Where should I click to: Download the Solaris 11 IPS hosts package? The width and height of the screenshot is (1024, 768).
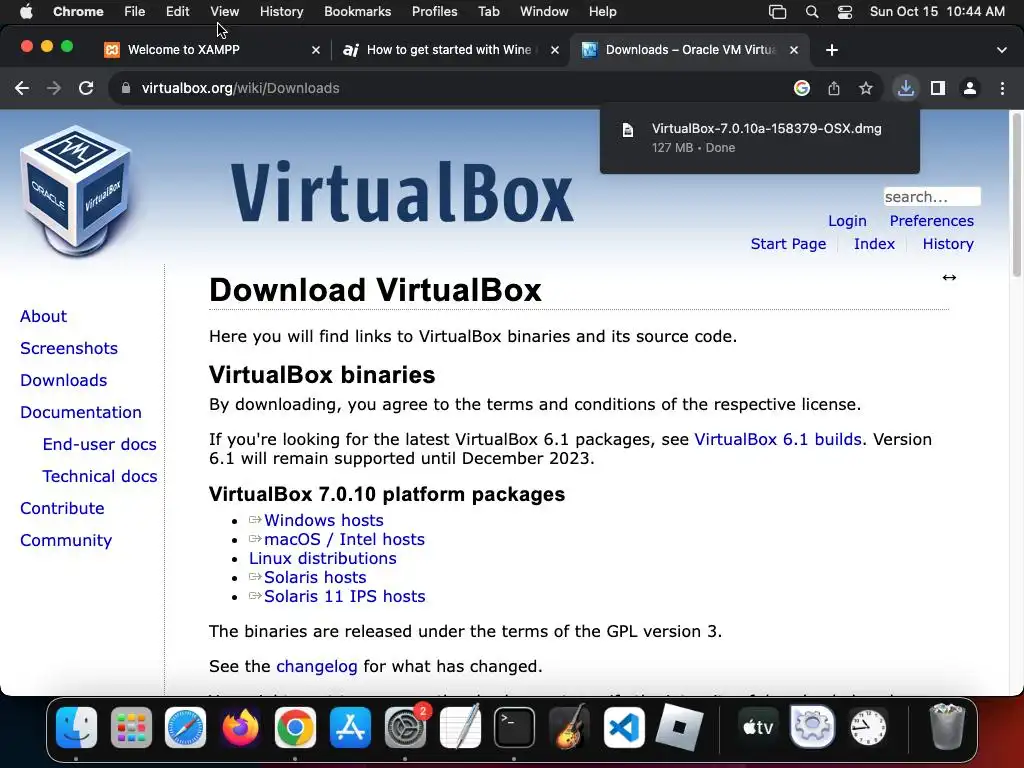[344, 596]
